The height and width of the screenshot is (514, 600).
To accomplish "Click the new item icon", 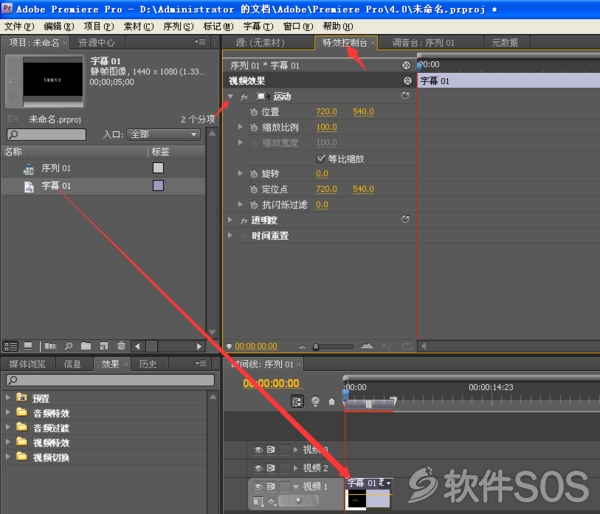I will click(x=104, y=346).
